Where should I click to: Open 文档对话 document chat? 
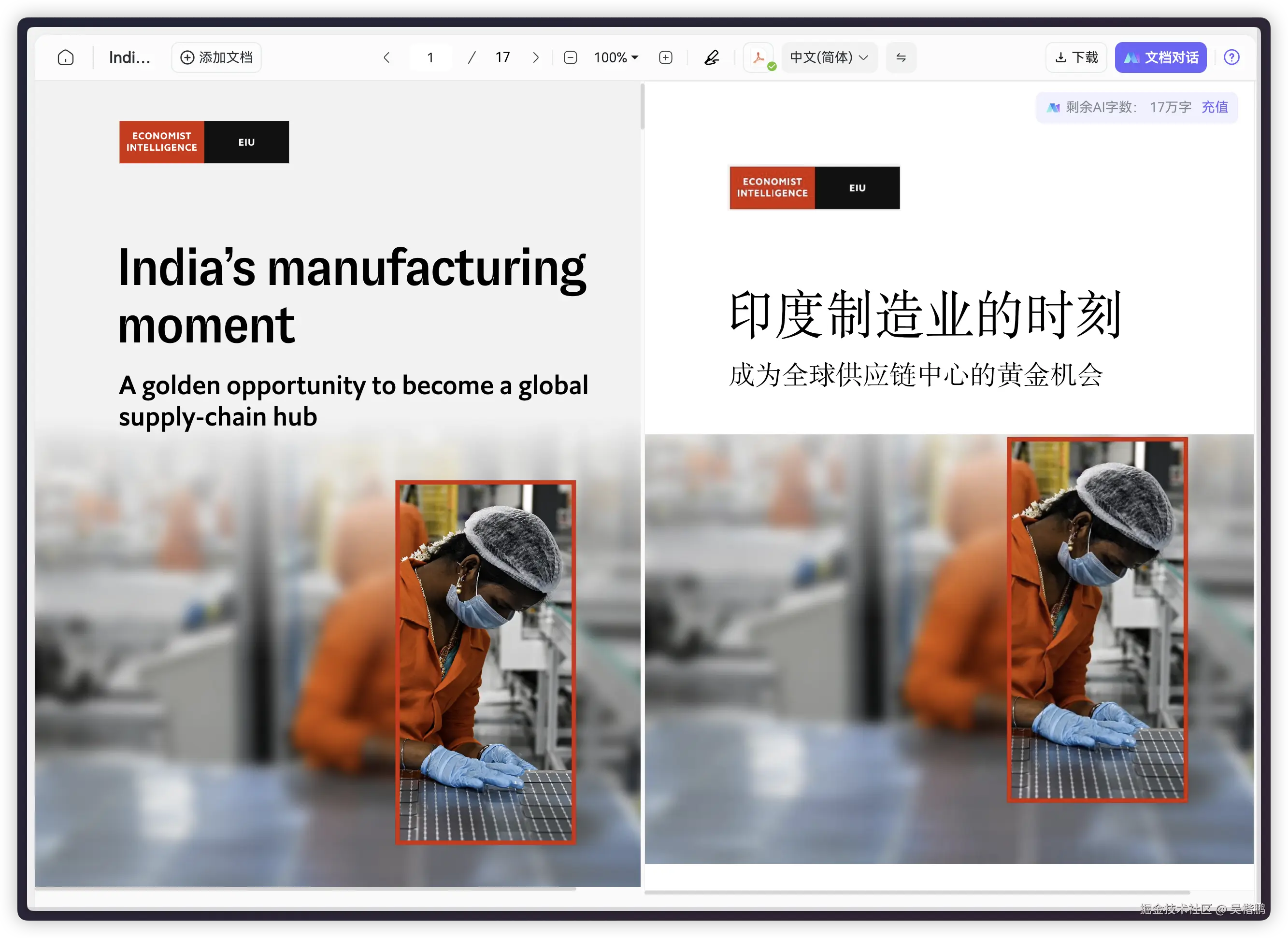point(1160,57)
